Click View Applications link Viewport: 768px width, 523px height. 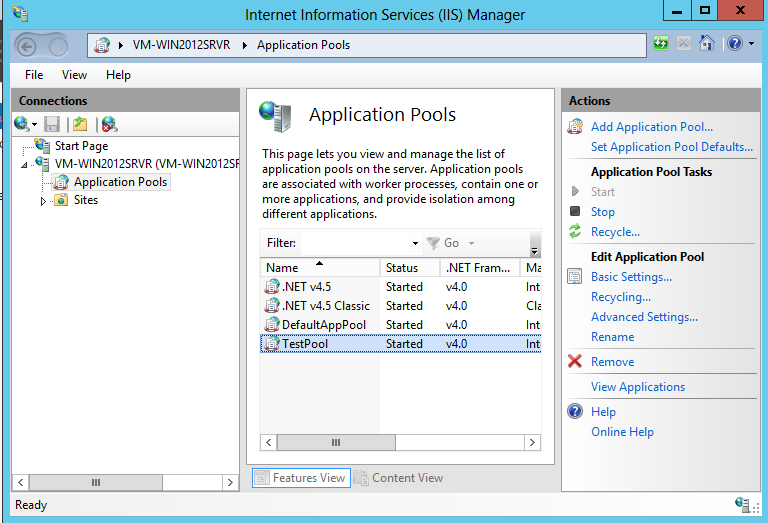[638, 387]
